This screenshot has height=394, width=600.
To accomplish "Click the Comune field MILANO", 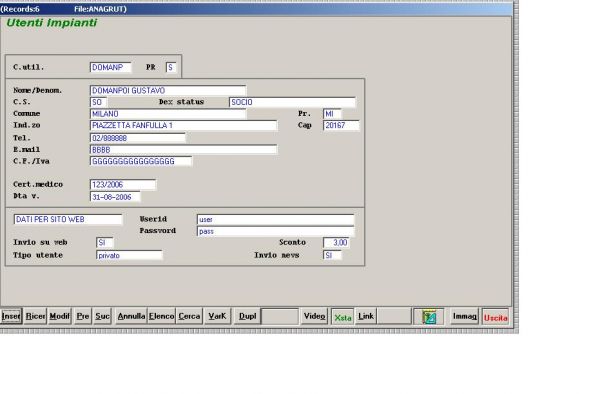I will (168, 114).
